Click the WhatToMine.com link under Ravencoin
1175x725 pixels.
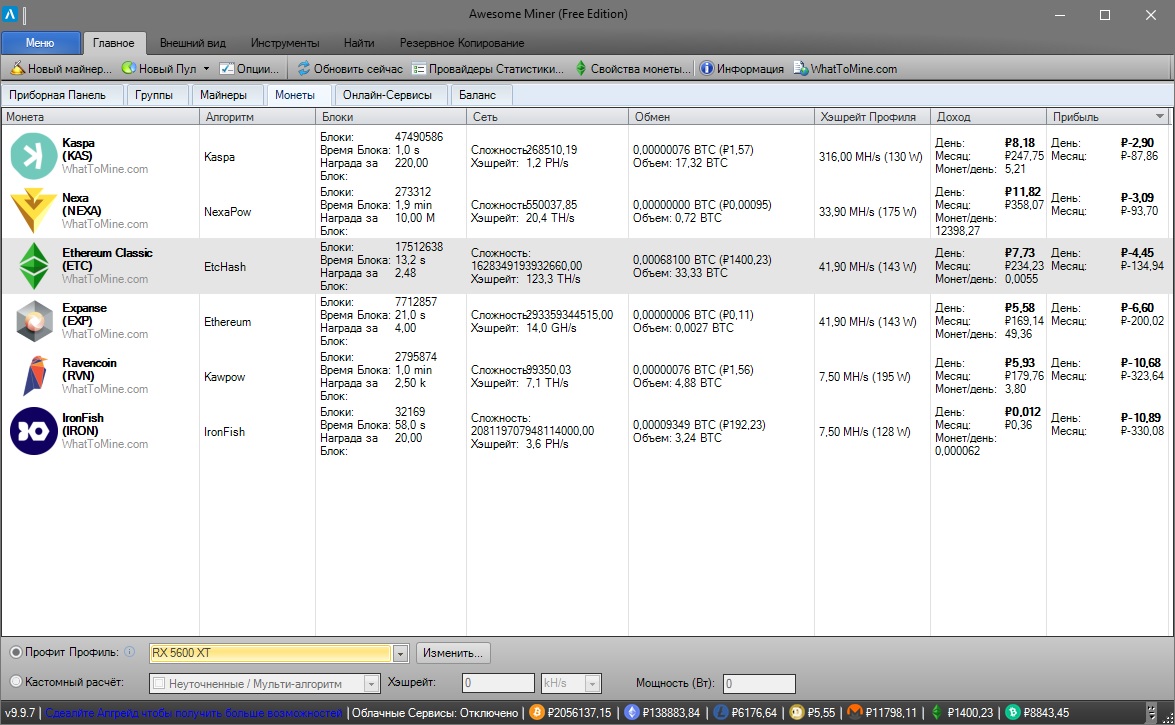[x=105, y=389]
